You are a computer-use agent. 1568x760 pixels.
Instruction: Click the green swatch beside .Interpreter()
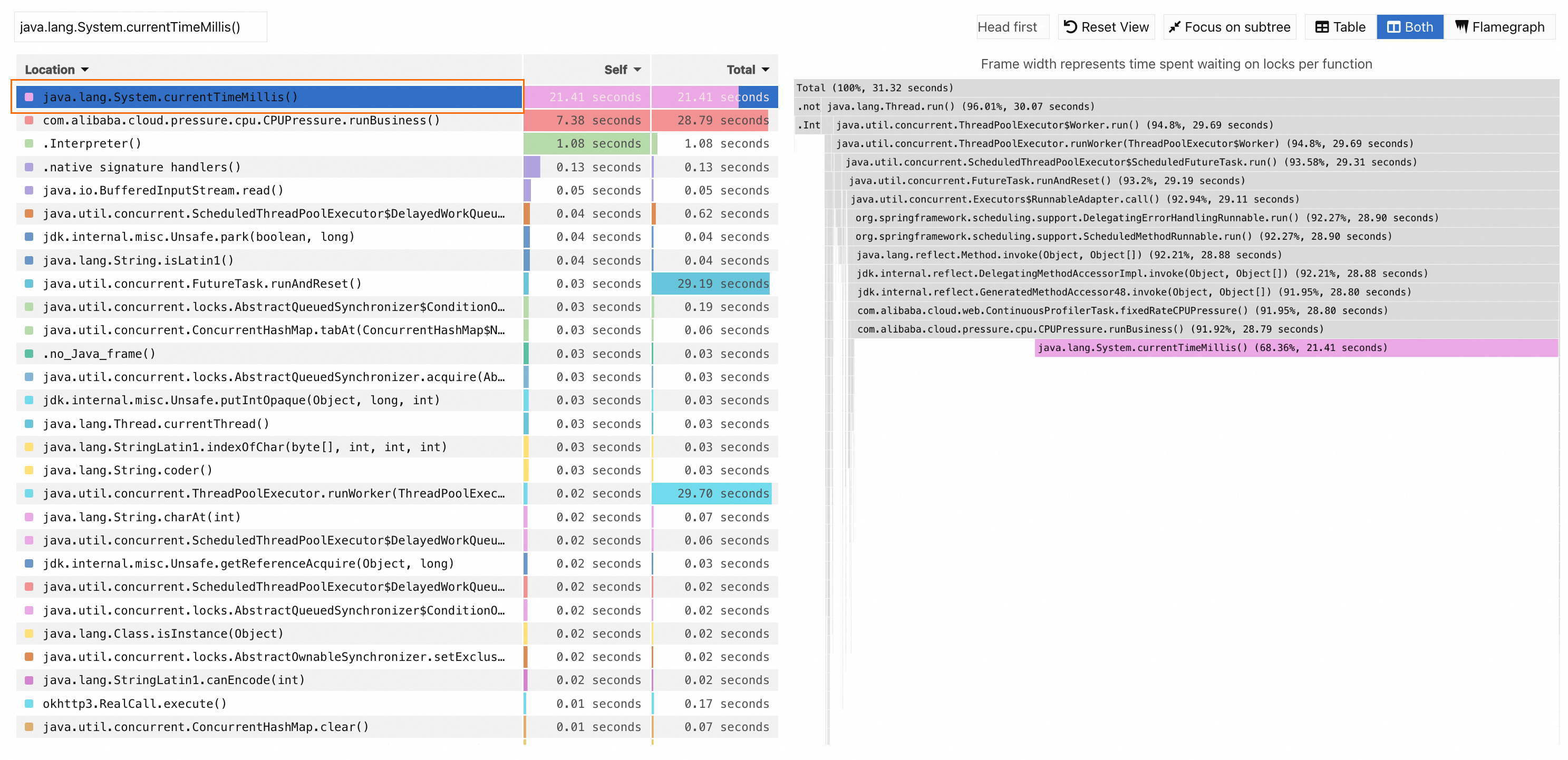(x=28, y=143)
